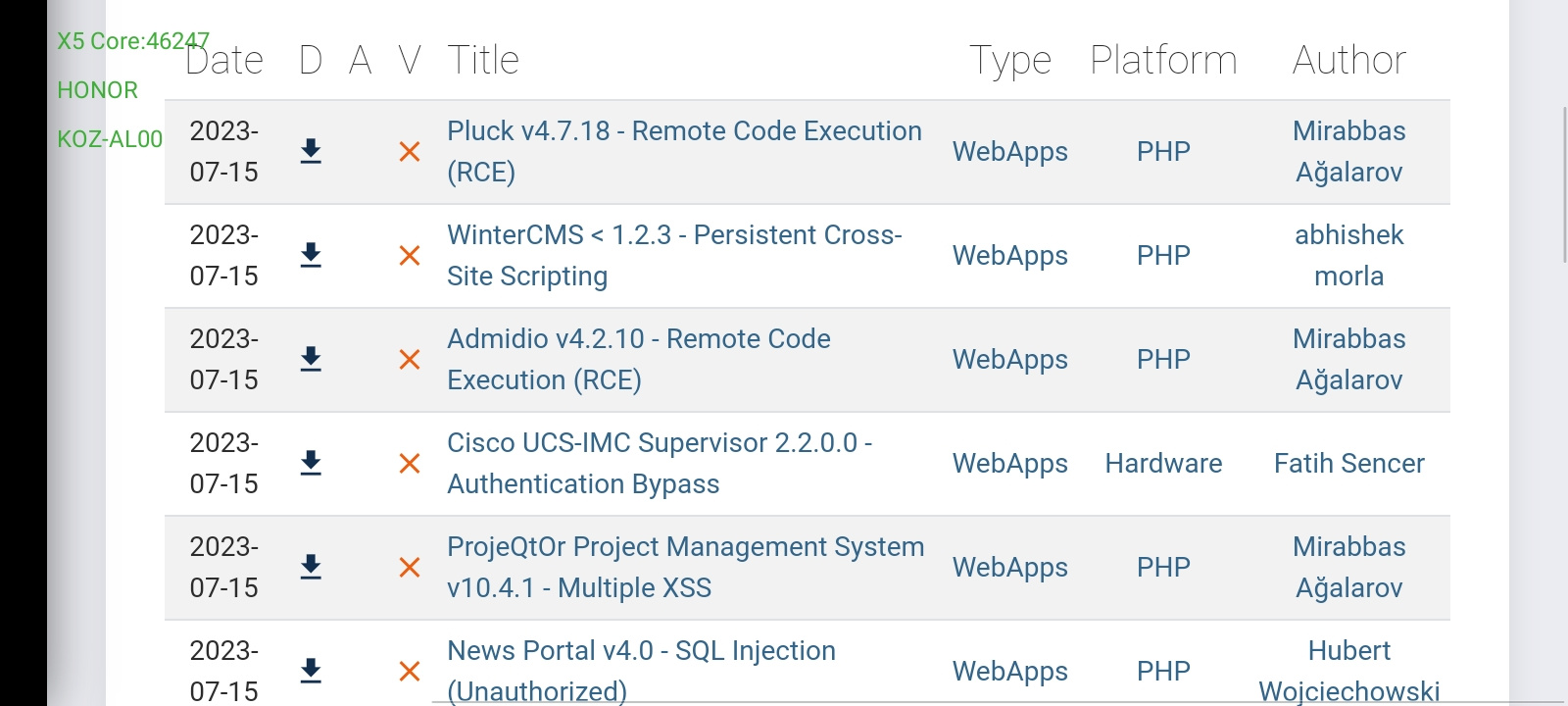Download the Cisco UCS-IMC Supervisor exploit
Viewport: 1568px width, 706px height.
click(311, 463)
